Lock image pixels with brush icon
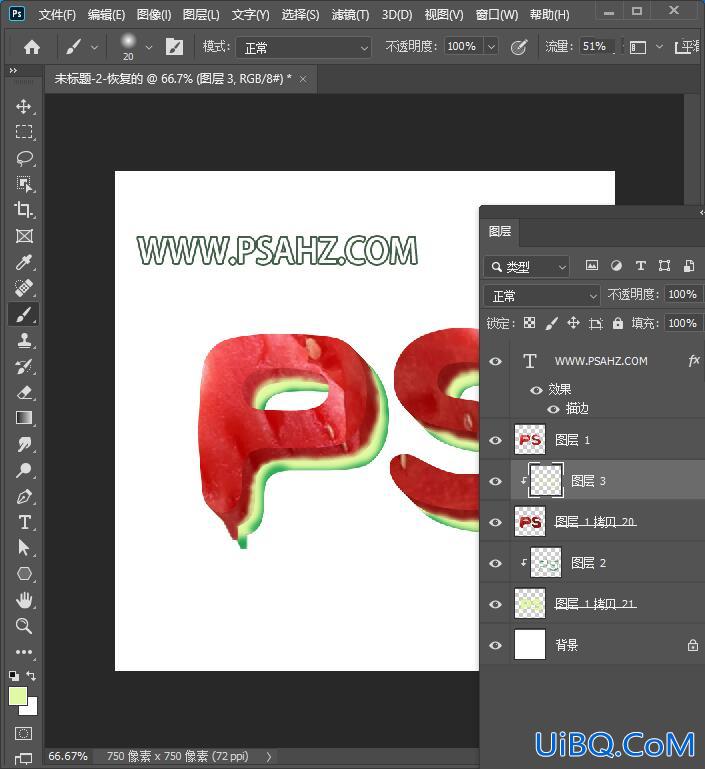The height and width of the screenshot is (769, 705). [552, 323]
